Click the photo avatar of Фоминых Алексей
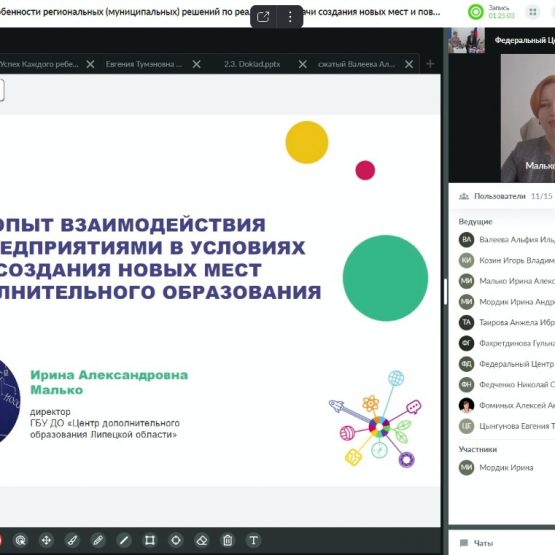Image resolution: width=555 pixels, height=555 pixels. tap(467, 405)
